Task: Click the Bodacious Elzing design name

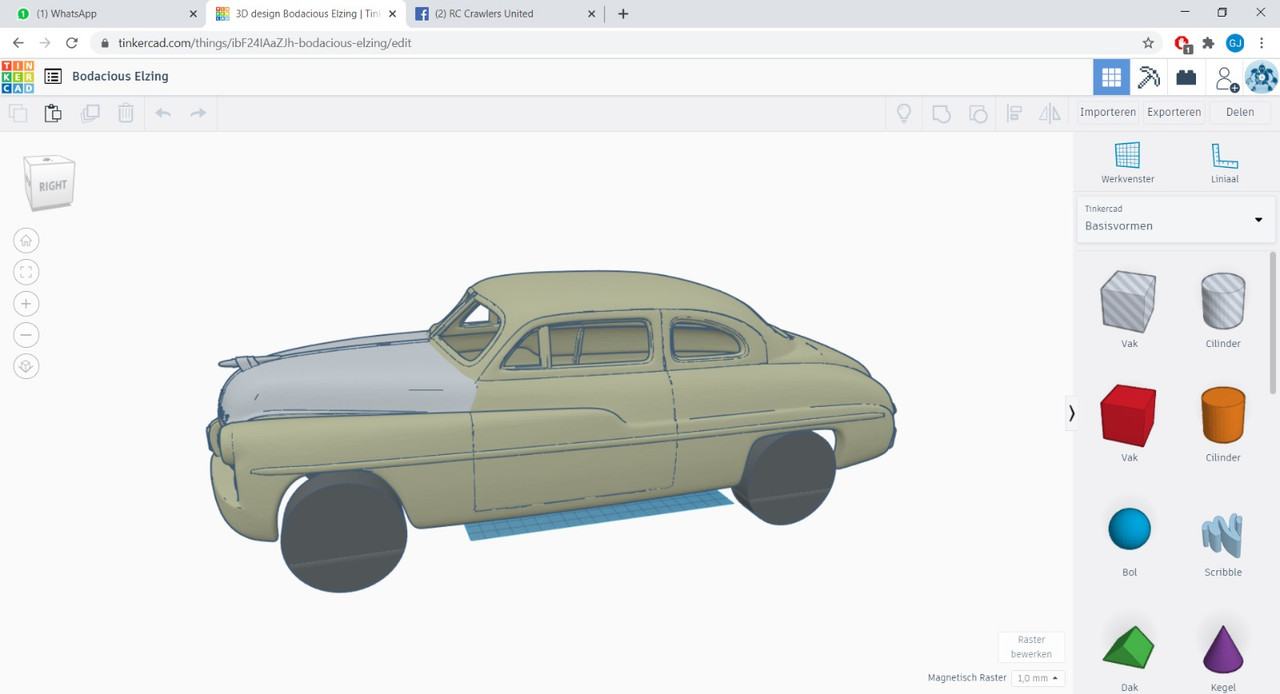Action: [x=120, y=76]
